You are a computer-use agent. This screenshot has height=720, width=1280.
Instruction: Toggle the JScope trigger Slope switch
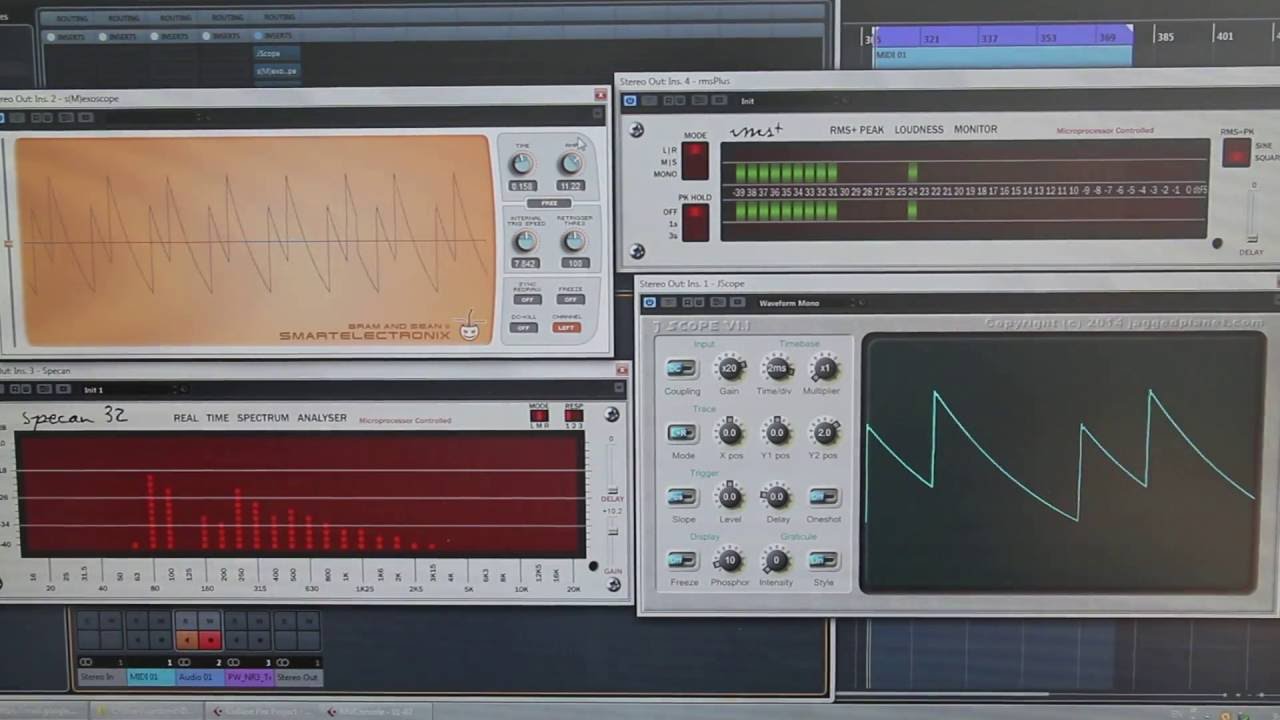pyautogui.click(x=682, y=497)
